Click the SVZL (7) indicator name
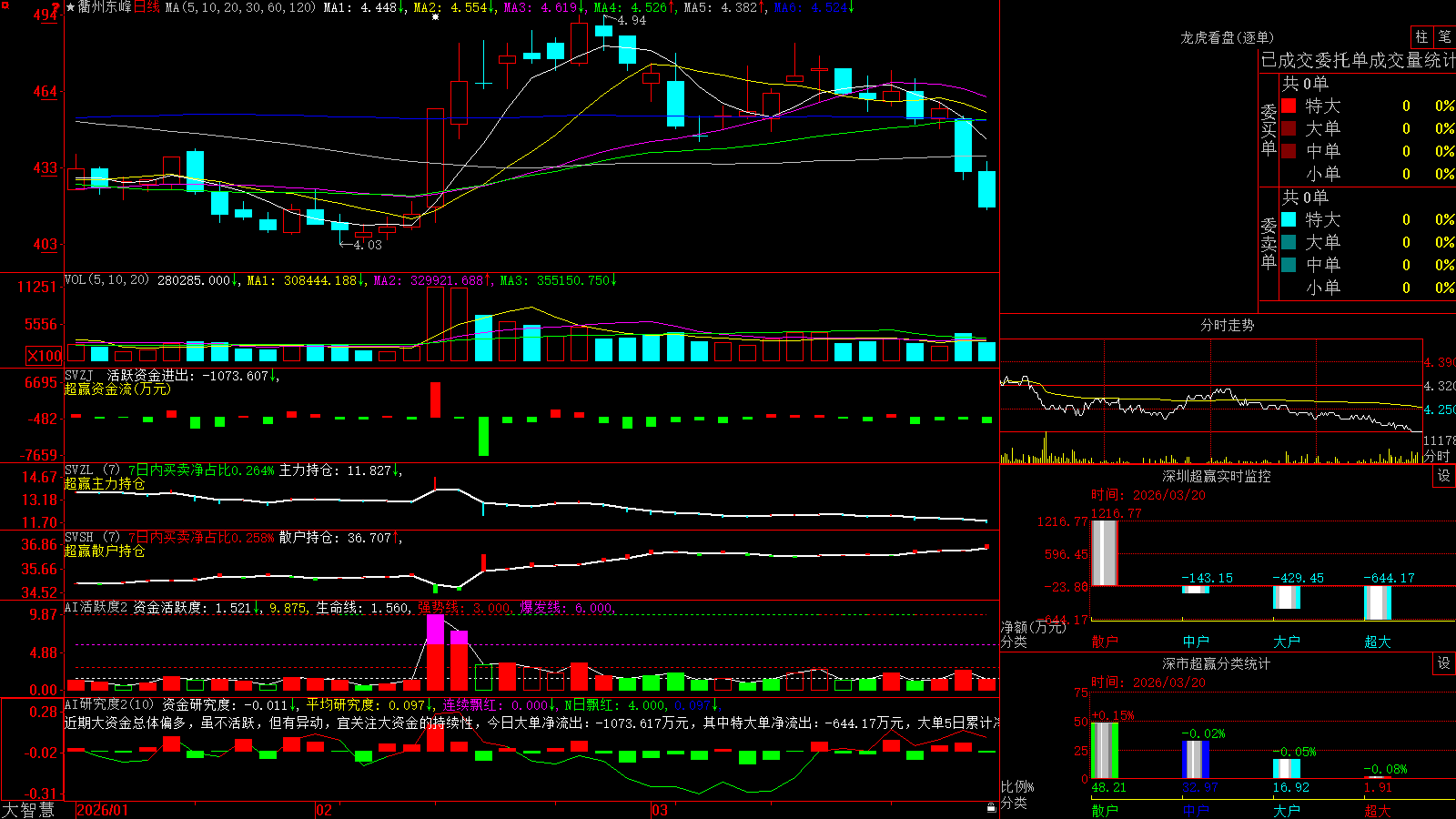 click(x=92, y=470)
